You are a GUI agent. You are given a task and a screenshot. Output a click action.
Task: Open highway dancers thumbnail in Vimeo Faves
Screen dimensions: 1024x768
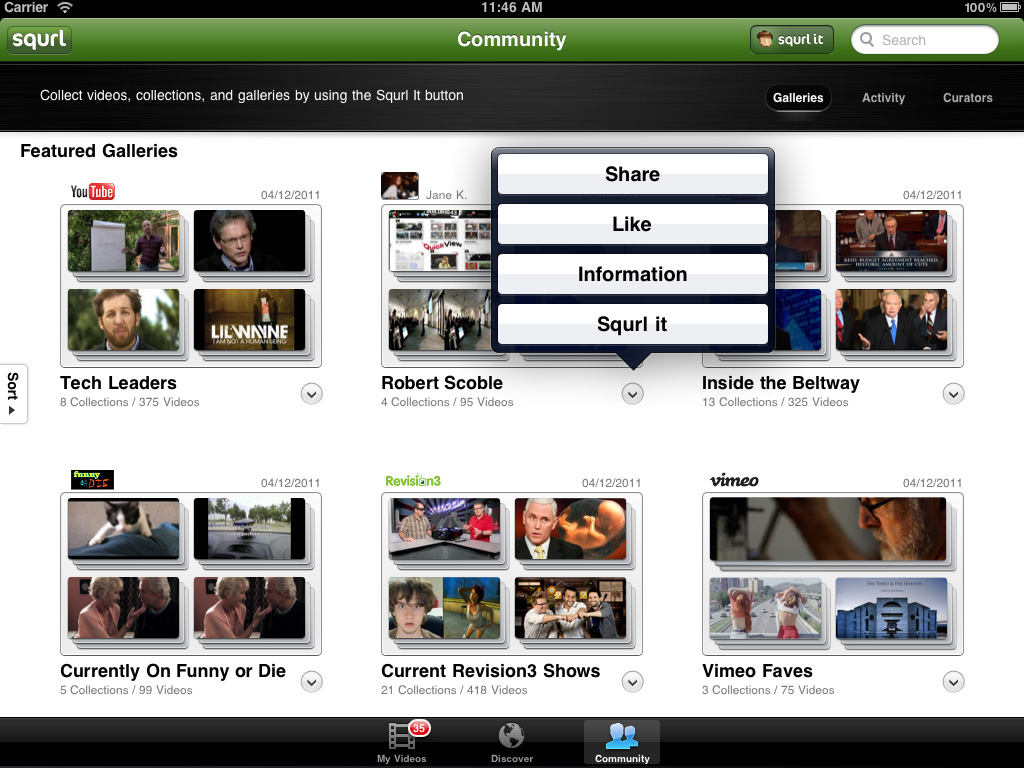coord(765,607)
